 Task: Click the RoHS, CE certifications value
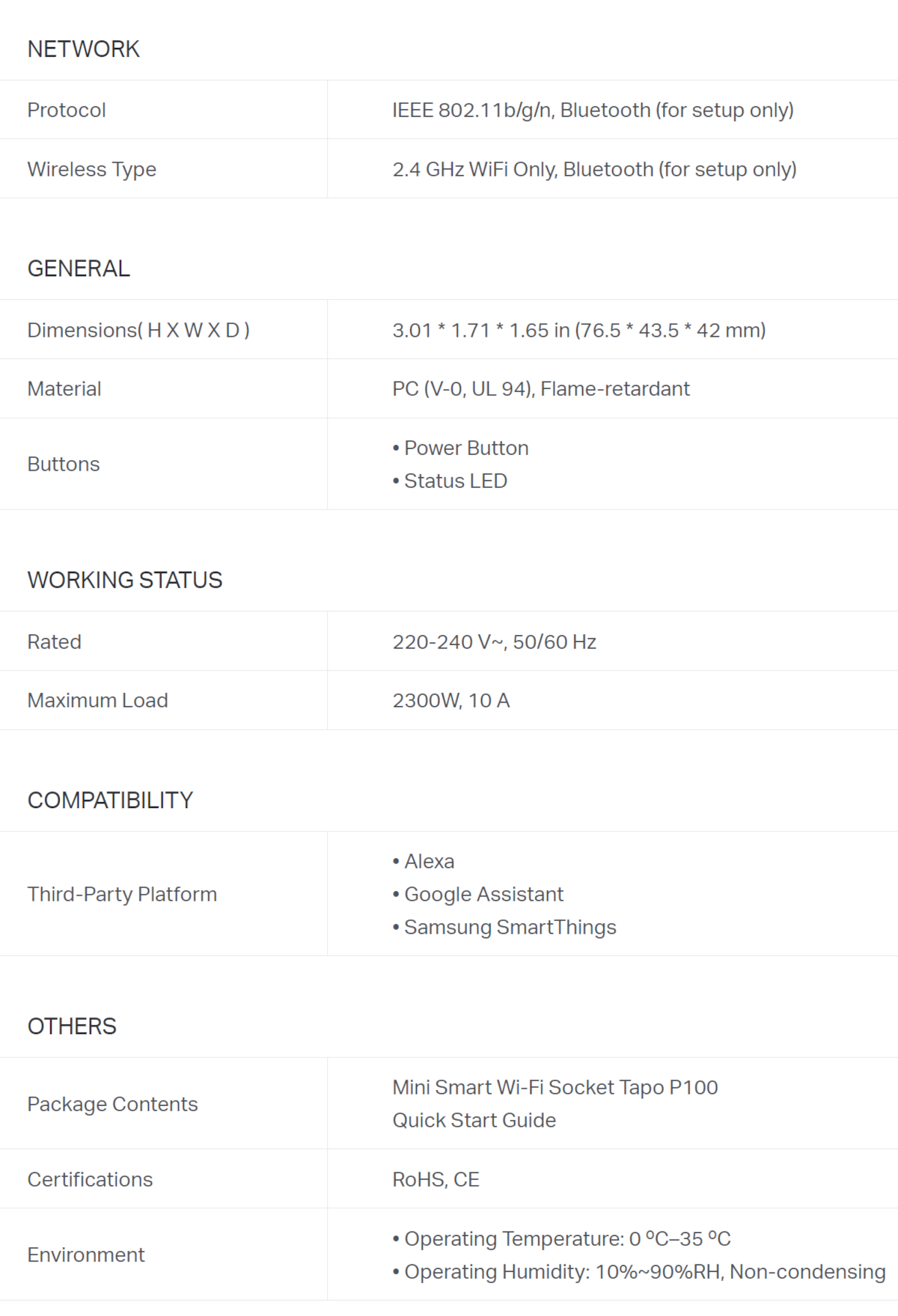pyautogui.click(x=436, y=1180)
